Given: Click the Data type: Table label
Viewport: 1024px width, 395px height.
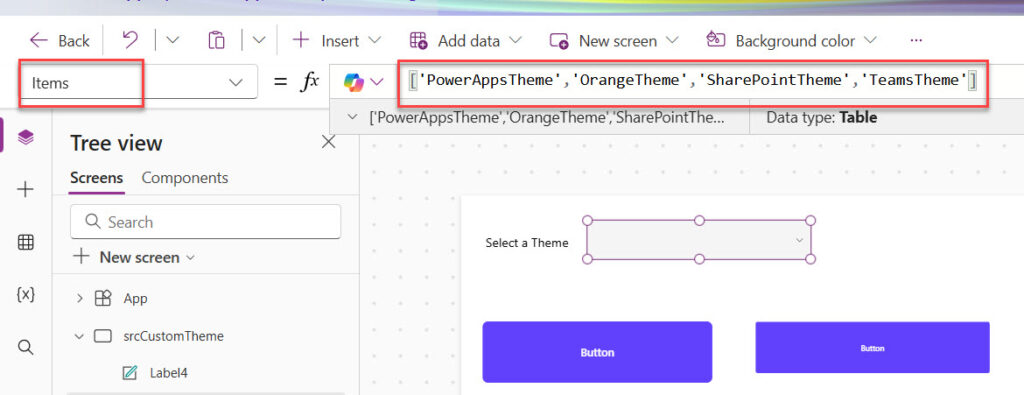Looking at the screenshot, I should pos(822,118).
